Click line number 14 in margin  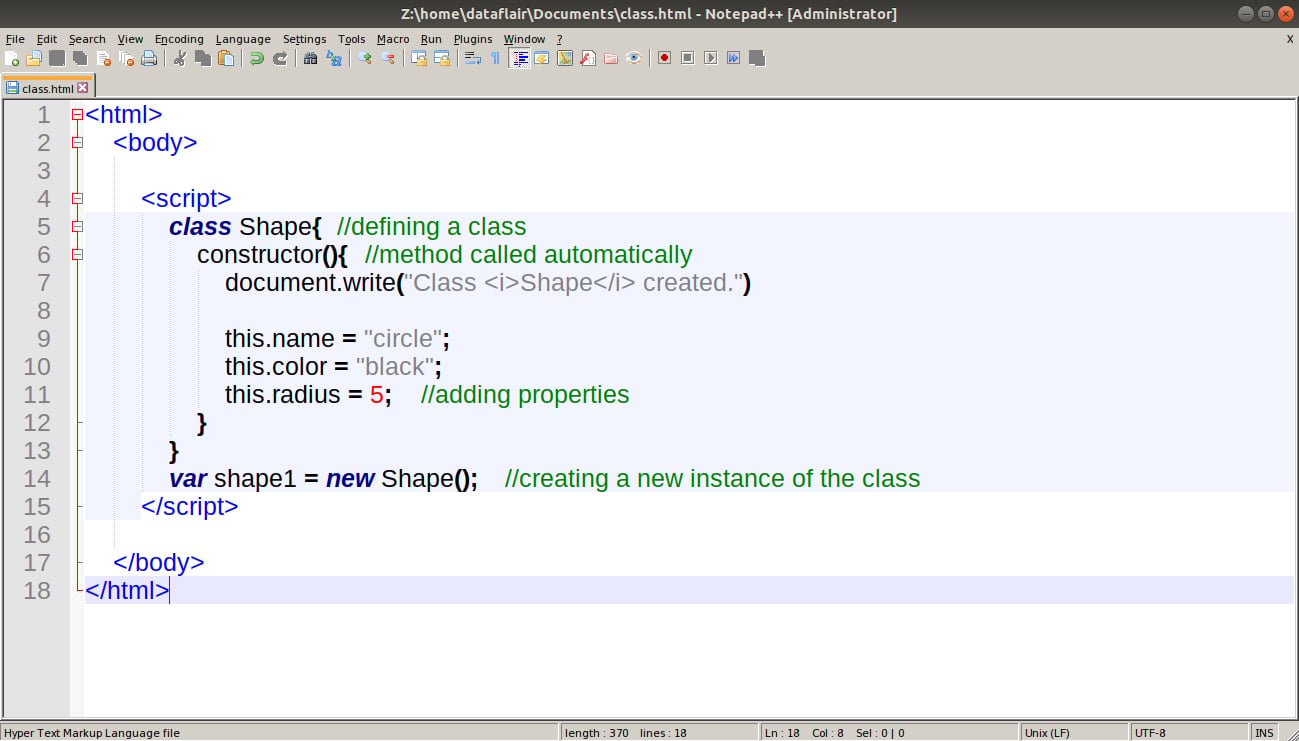(37, 479)
